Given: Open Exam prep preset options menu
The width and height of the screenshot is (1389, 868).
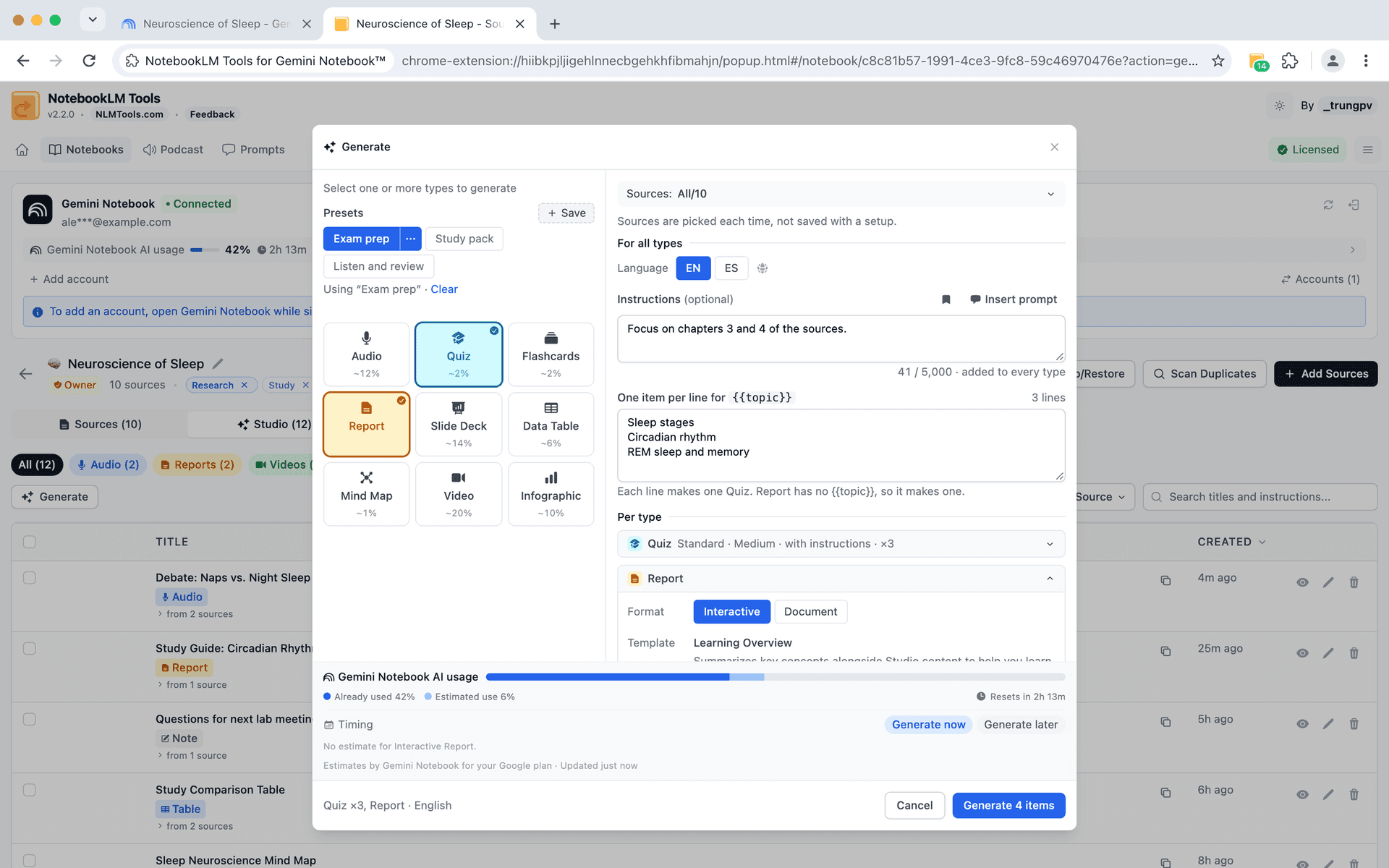Looking at the screenshot, I should coord(410,239).
